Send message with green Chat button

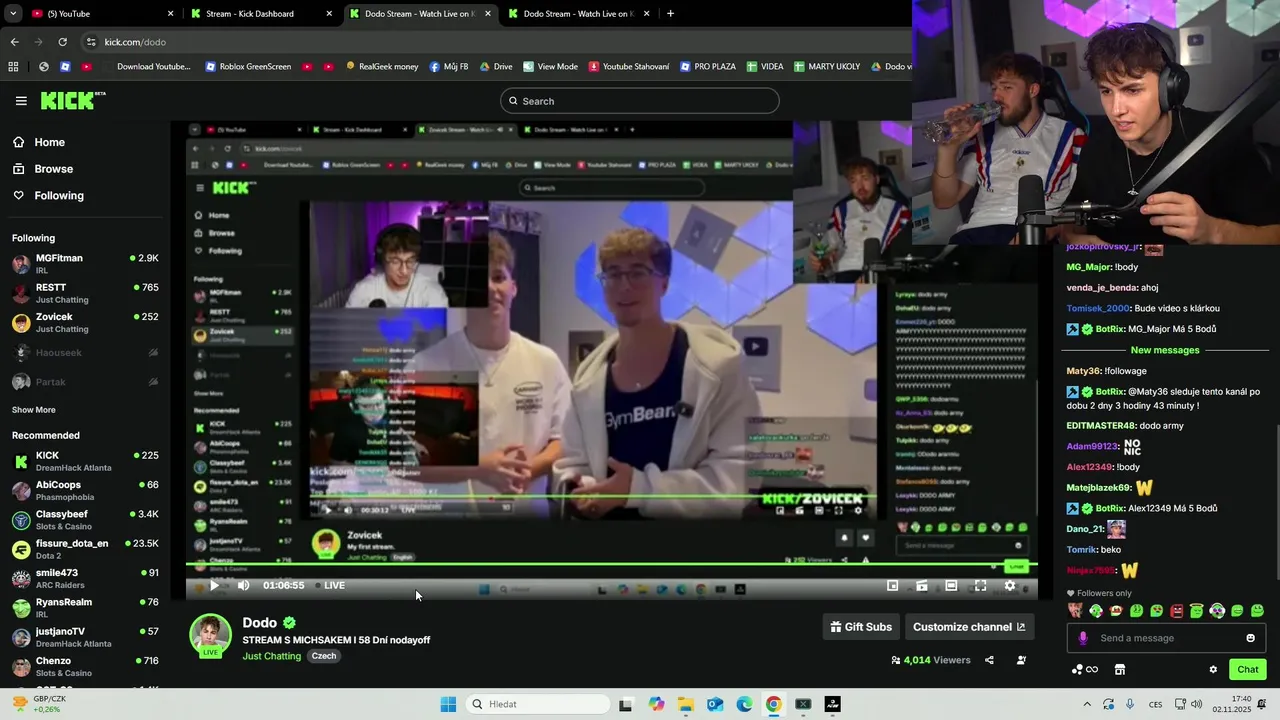click(x=1248, y=670)
